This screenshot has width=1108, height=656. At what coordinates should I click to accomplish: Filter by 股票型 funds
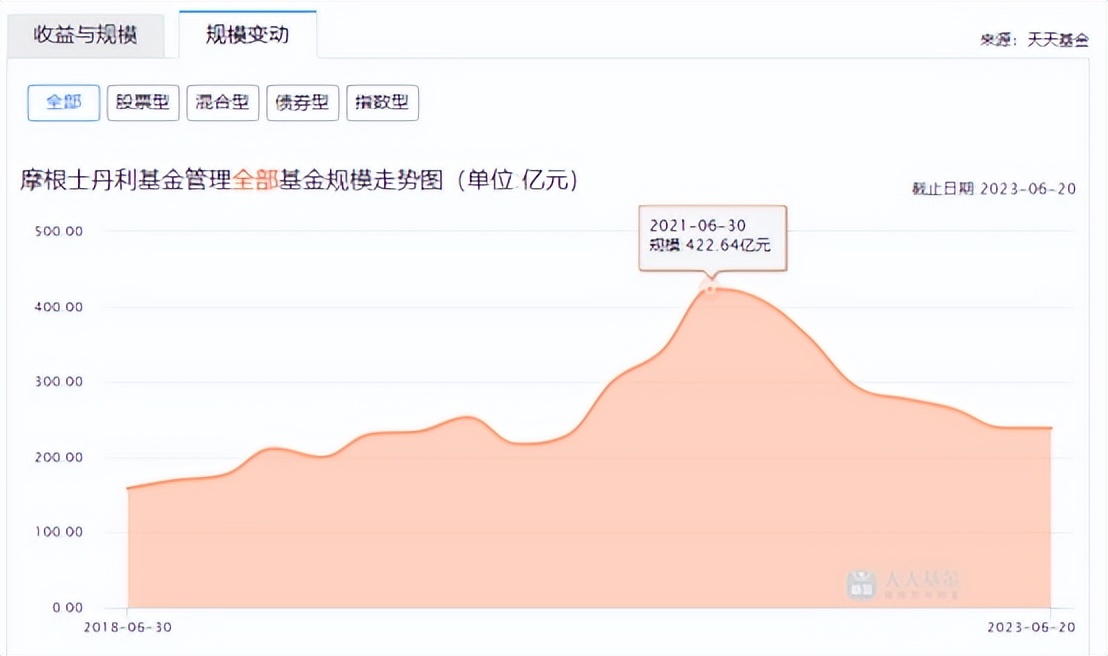(x=143, y=102)
